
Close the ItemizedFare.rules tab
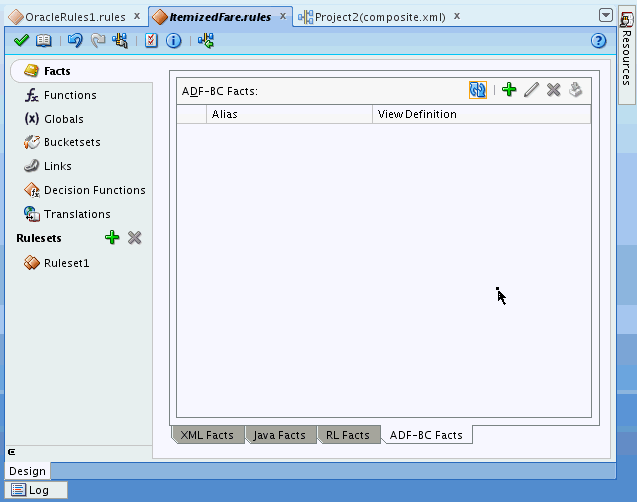point(283,16)
